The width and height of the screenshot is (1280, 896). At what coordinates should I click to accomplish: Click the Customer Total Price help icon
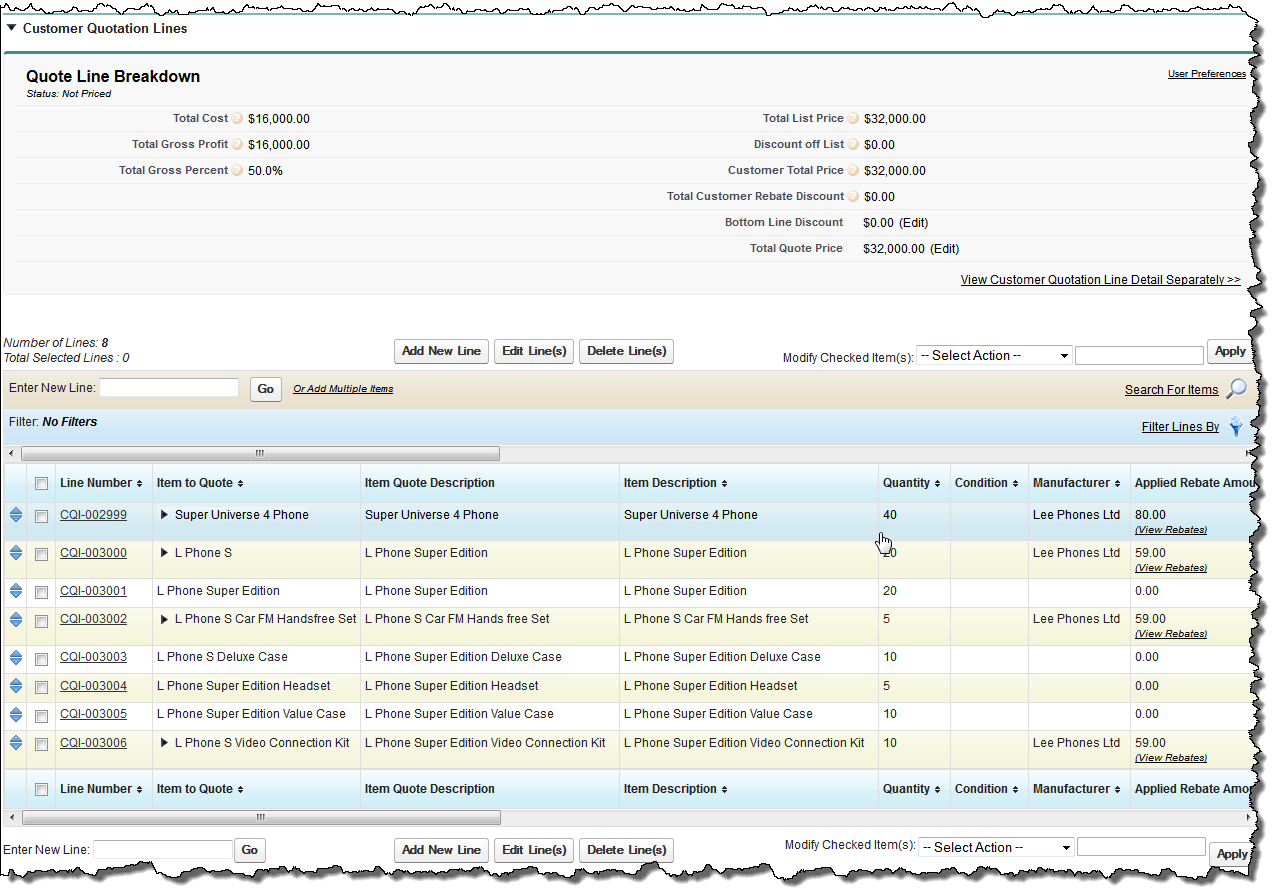point(854,171)
